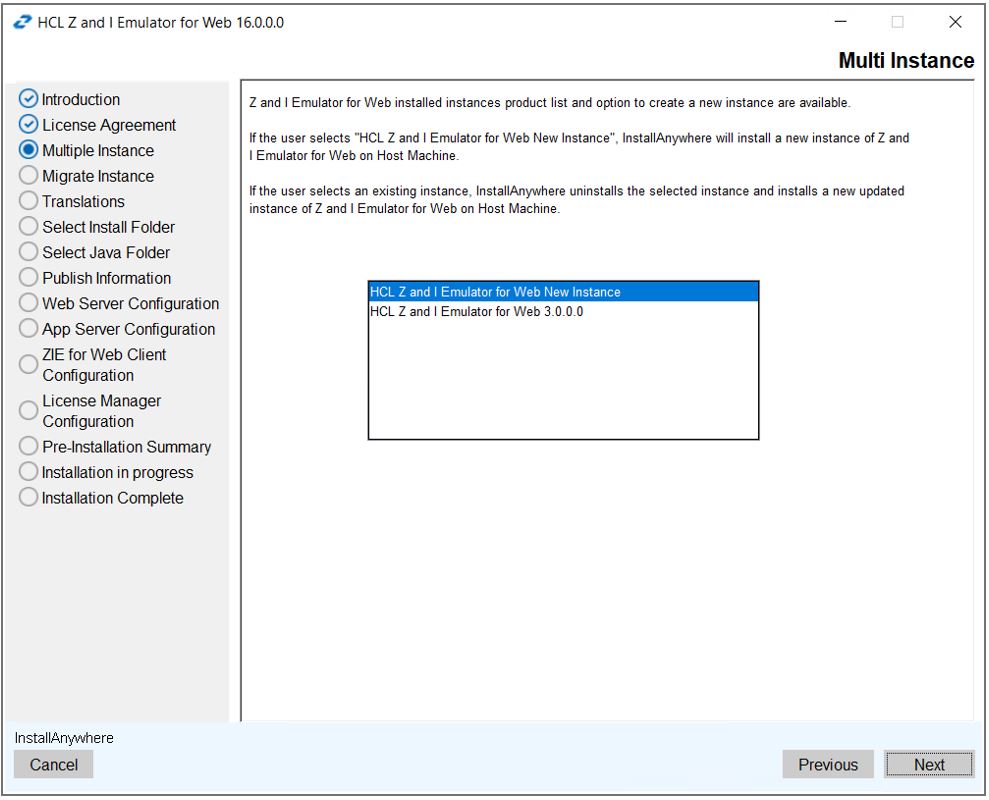Click the Translations step circle
Screen dimensions: 989x800
pos(28,201)
